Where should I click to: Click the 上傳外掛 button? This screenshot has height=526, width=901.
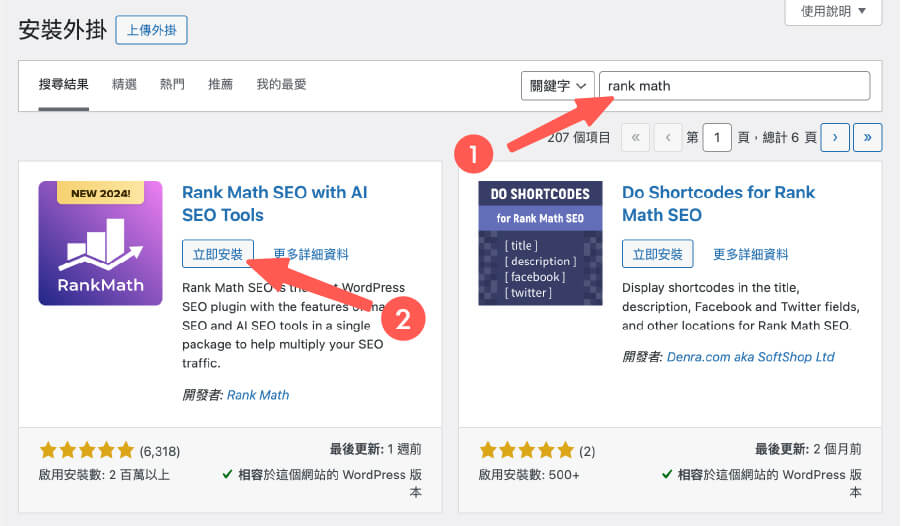click(151, 30)
